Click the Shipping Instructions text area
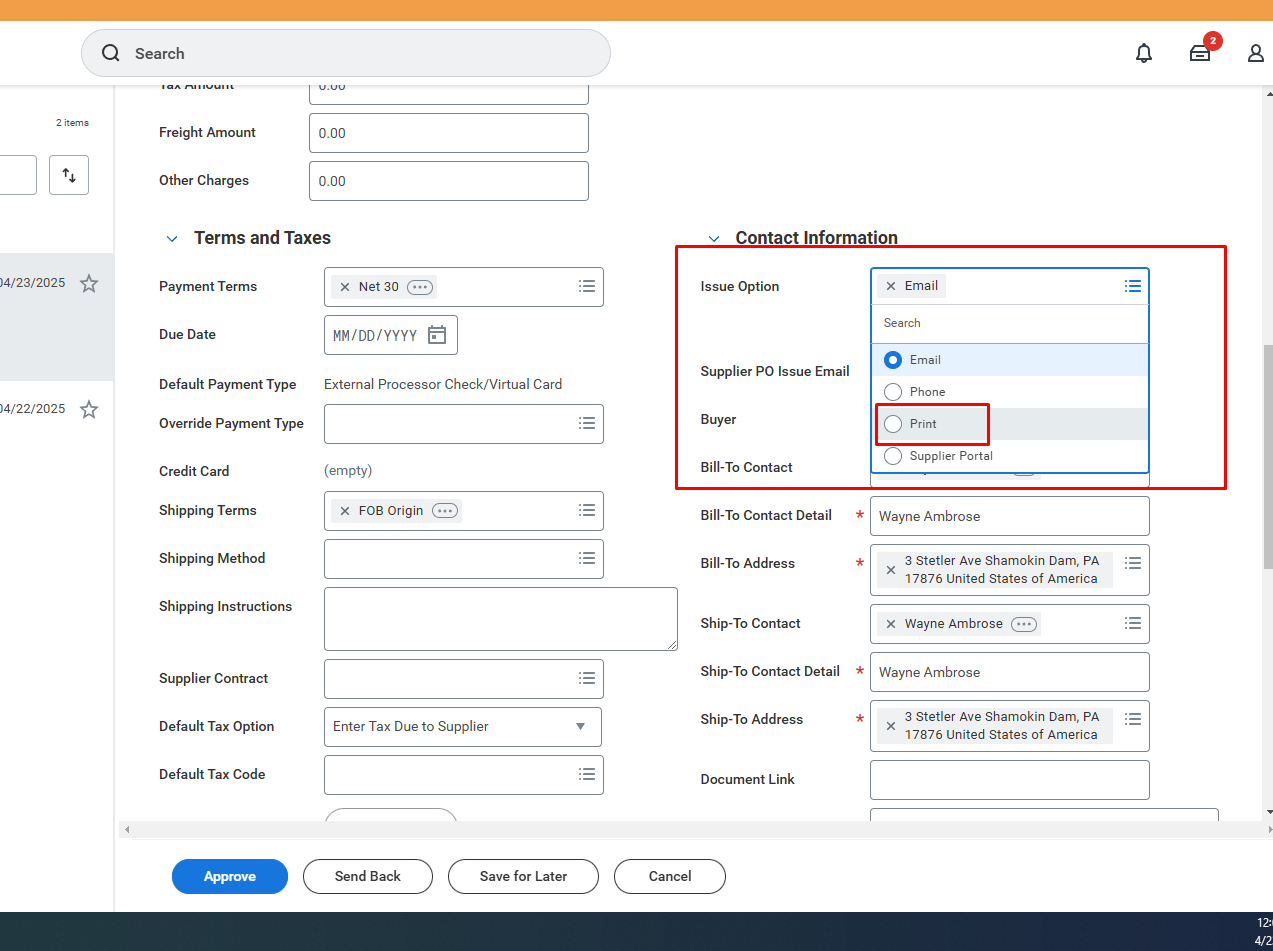The width and height of the screenshot is (1273, 951). point(500,619)
